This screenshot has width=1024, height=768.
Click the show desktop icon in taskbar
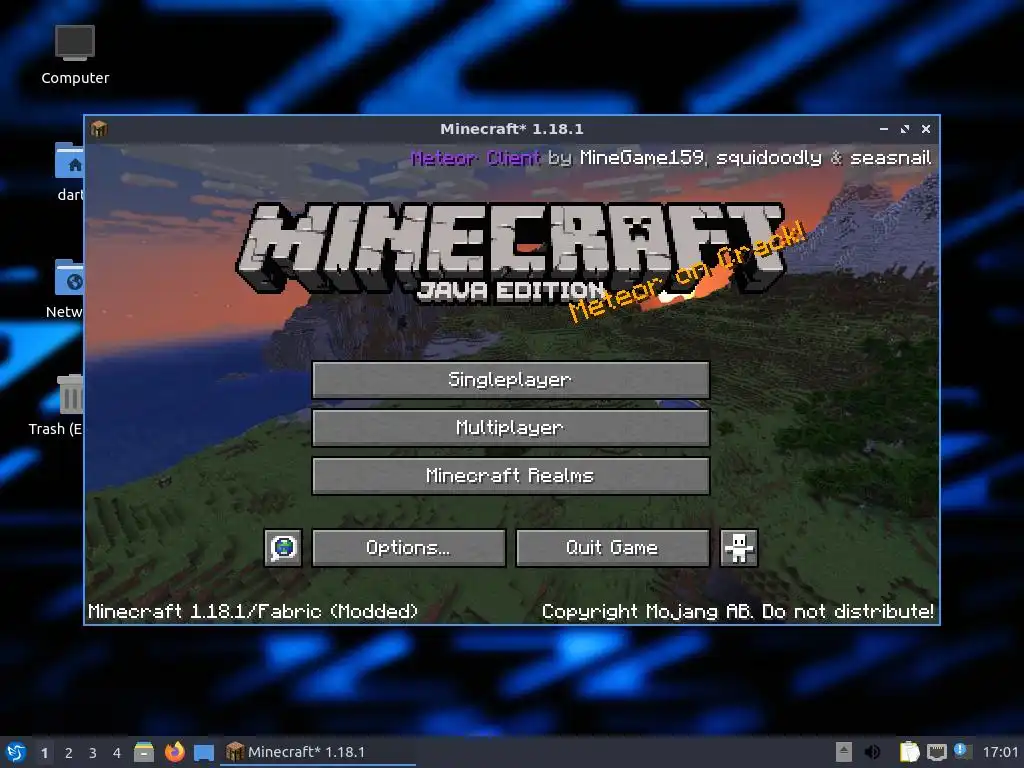(x=204, y=752)
